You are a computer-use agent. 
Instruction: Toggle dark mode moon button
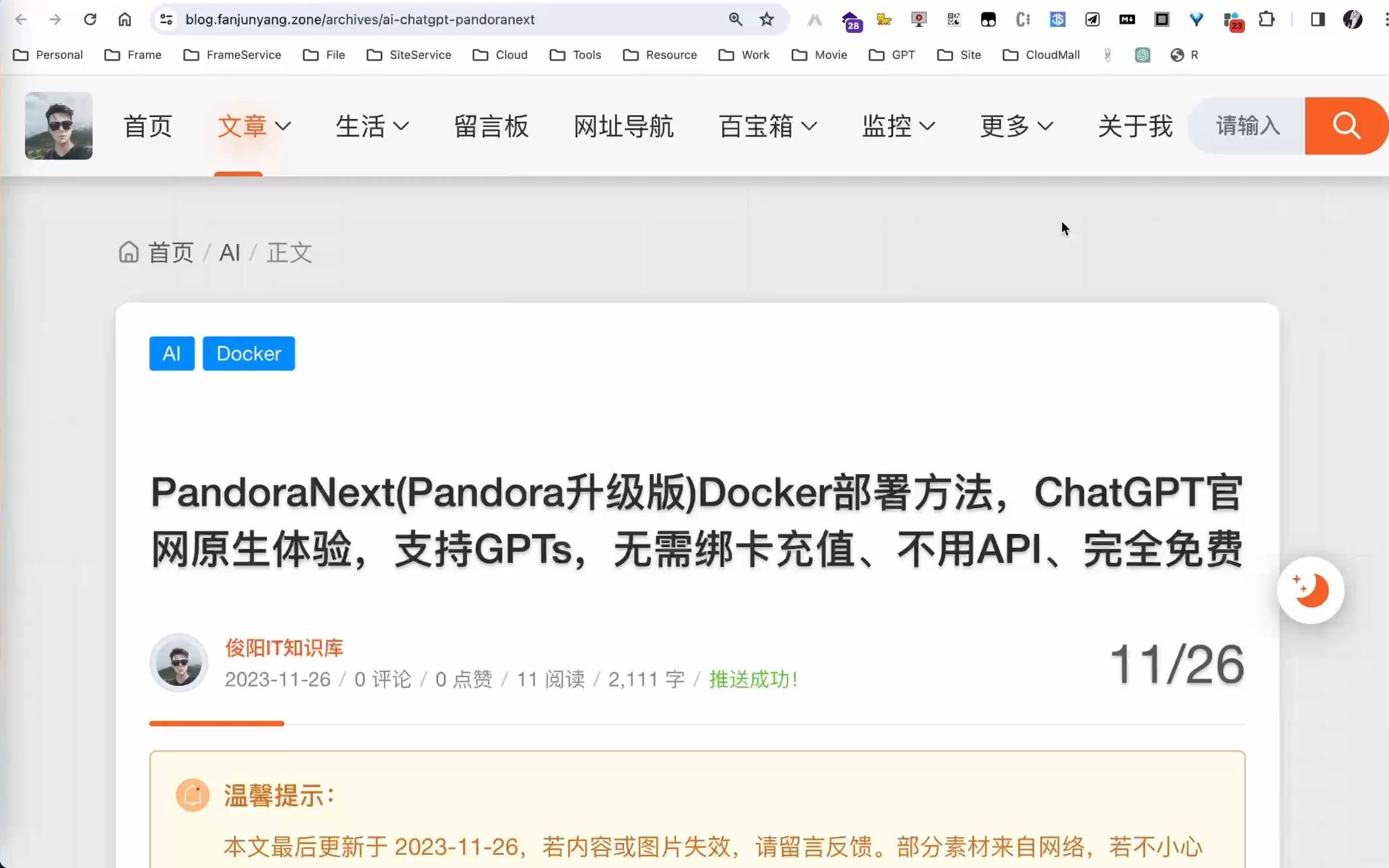(1310, 590)
